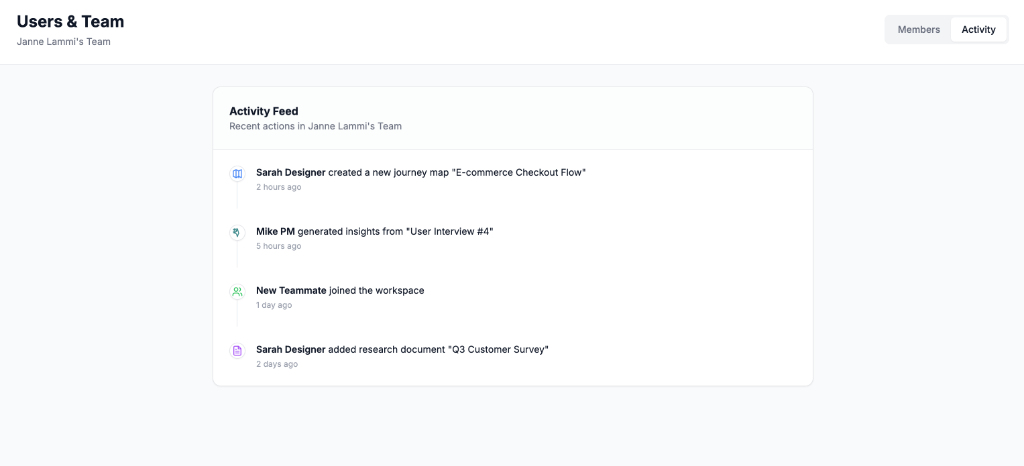The width and height of the screenshot is (1024, 466).
Task: Click the Mike PM name
Action: click(x=275, y=232)
